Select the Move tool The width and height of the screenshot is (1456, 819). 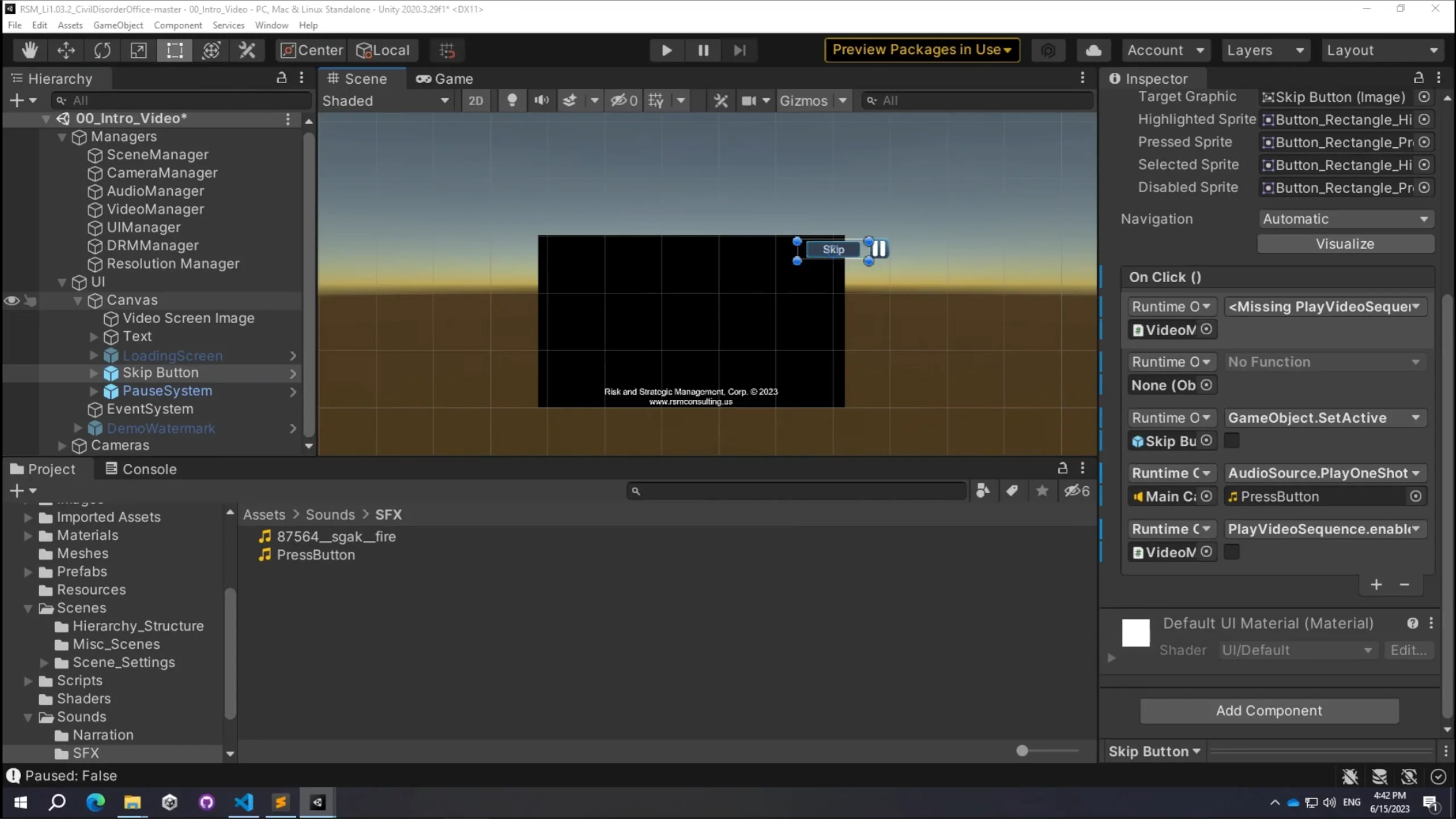[65, 50]
